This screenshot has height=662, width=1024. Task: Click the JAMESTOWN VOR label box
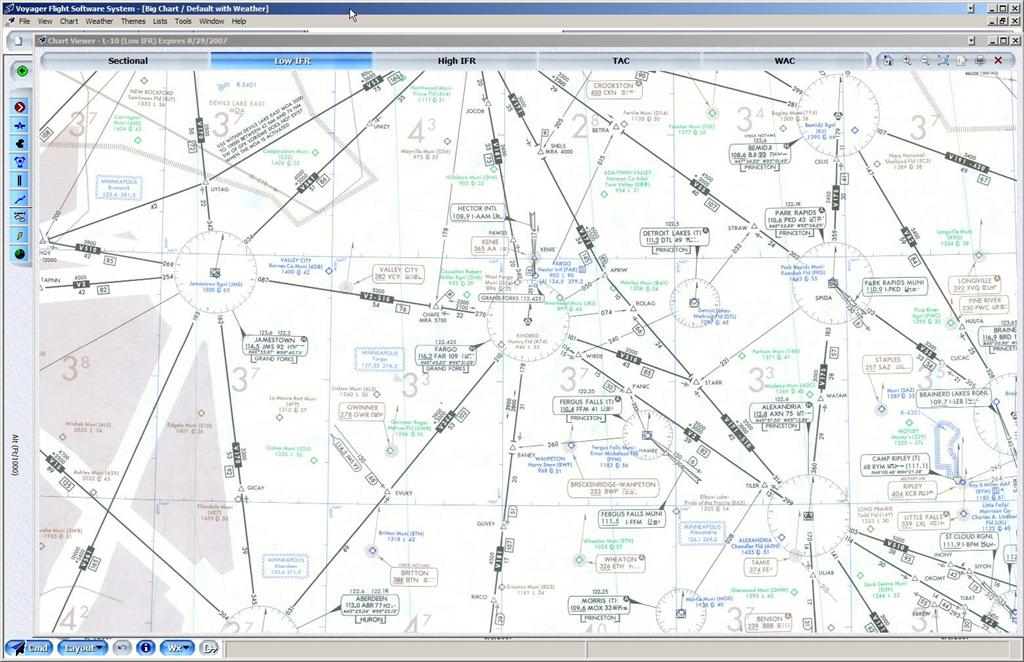point(275,347)
